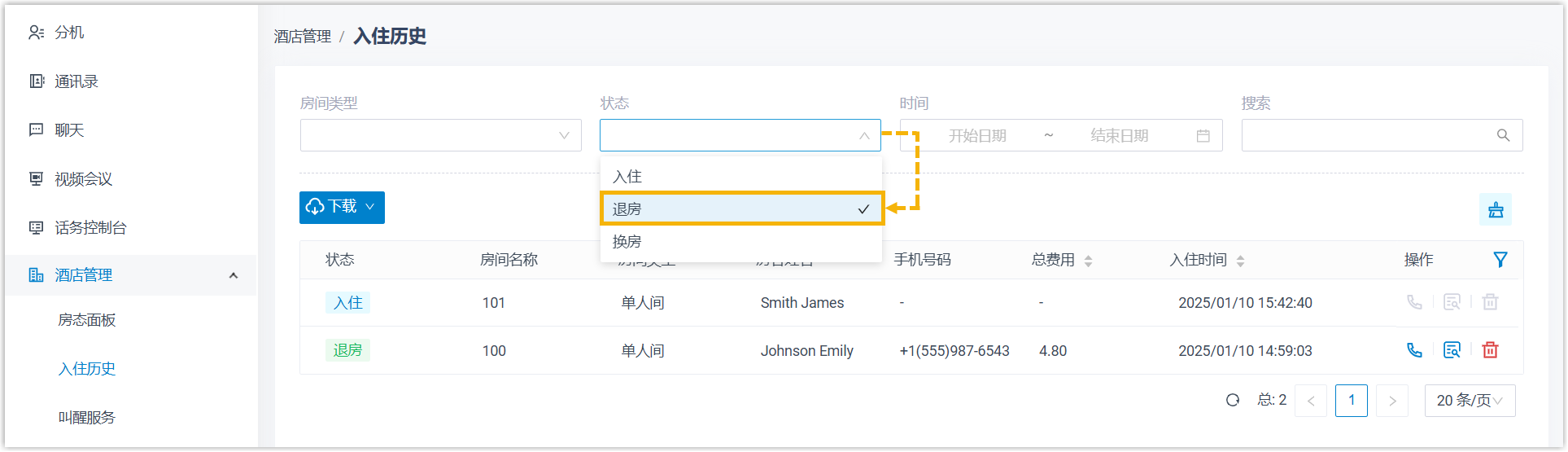This screenshot has width=1568, height=452.
Task: Sort by 总费用 column
Action: 1088,261
